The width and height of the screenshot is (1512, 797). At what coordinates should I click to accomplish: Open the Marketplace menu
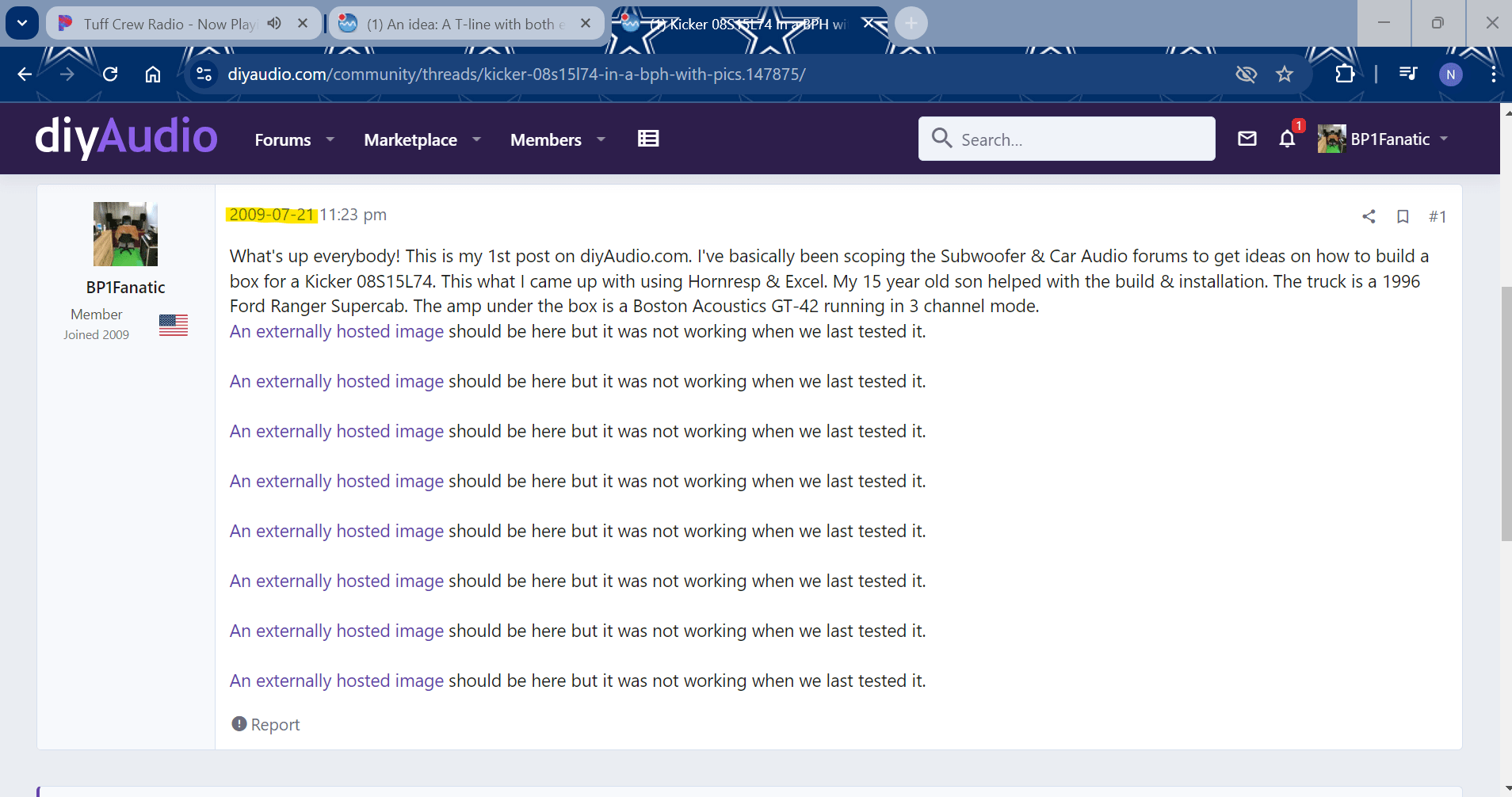pos(410,139)
